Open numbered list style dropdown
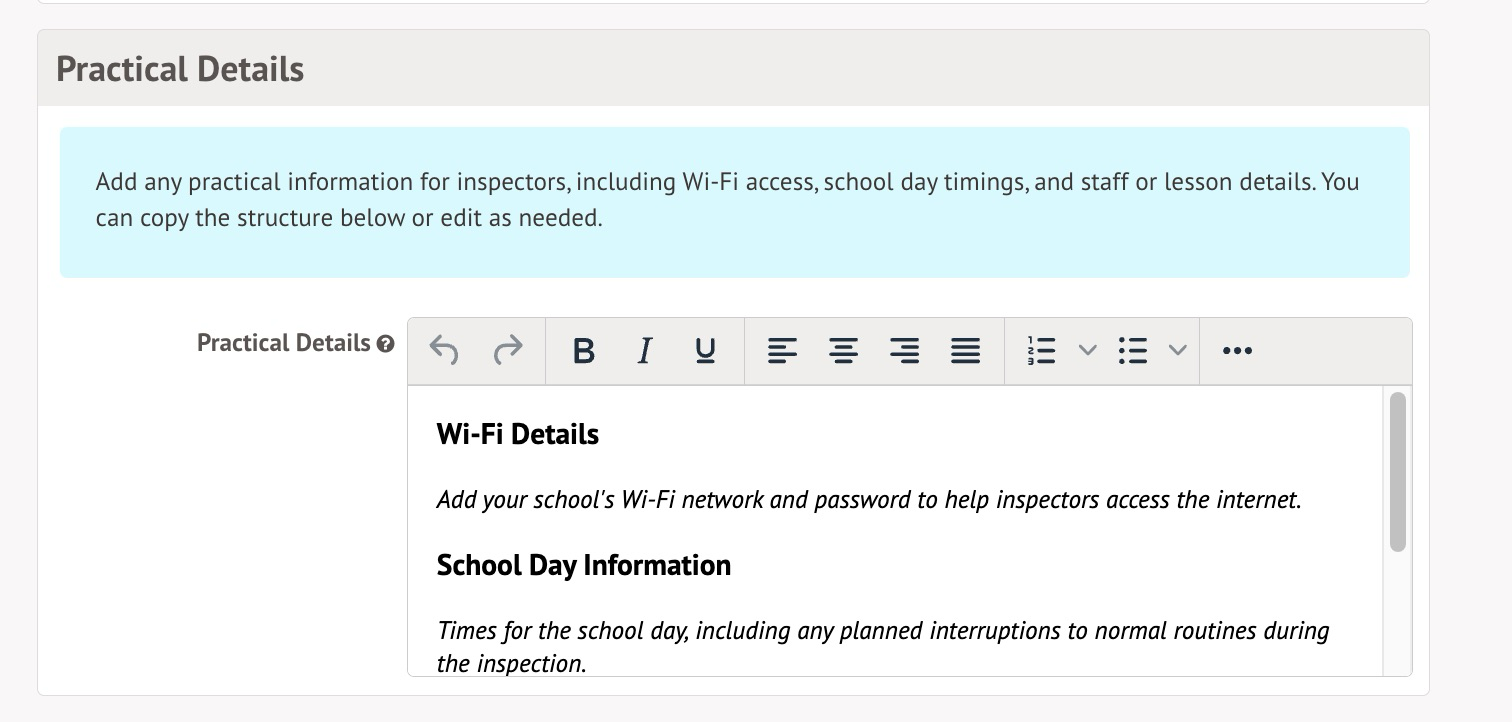The image size is (1512, 722). click(x=1087, y=351)
